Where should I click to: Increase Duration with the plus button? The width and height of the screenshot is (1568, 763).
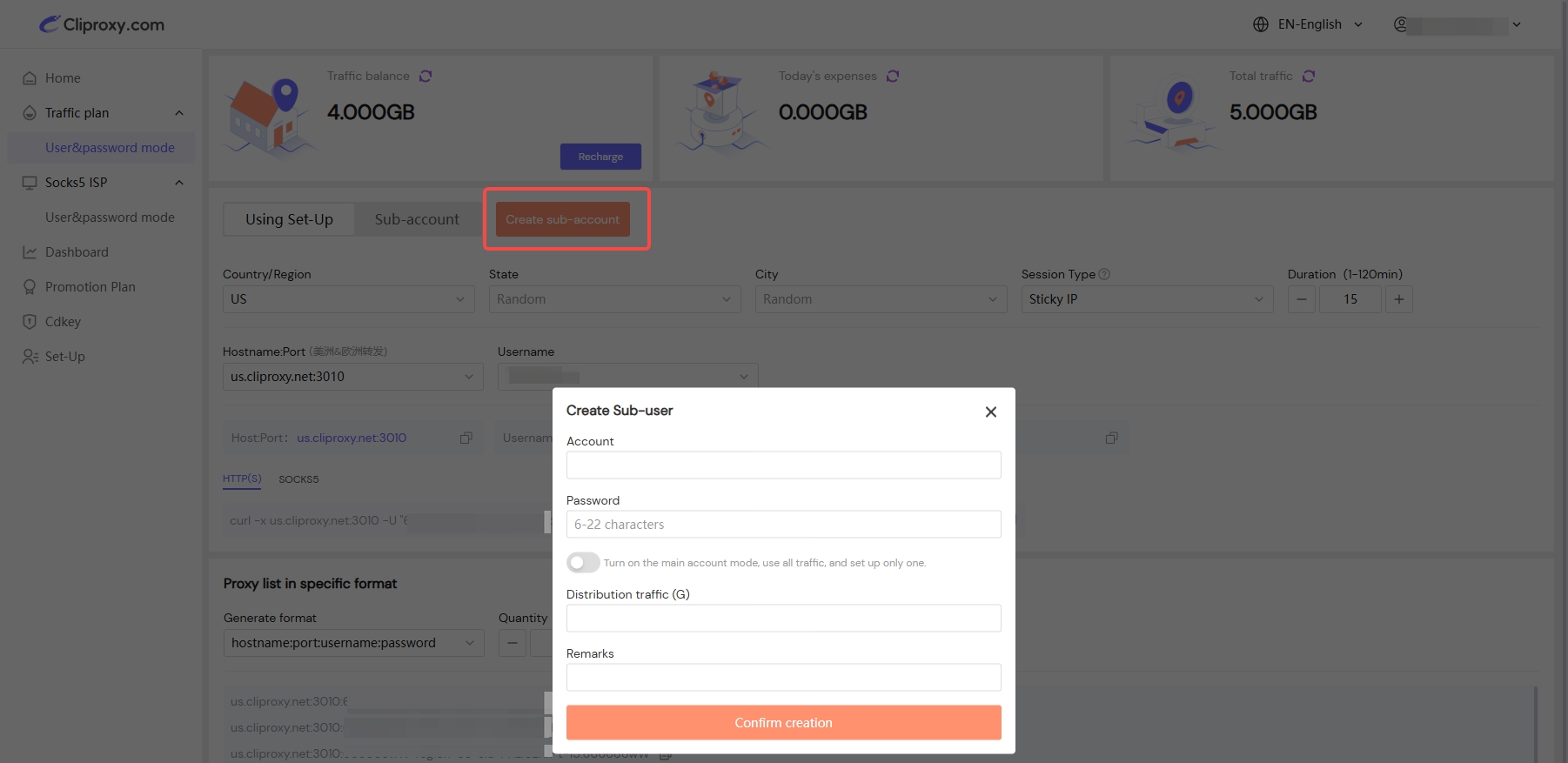[1398, 299]
